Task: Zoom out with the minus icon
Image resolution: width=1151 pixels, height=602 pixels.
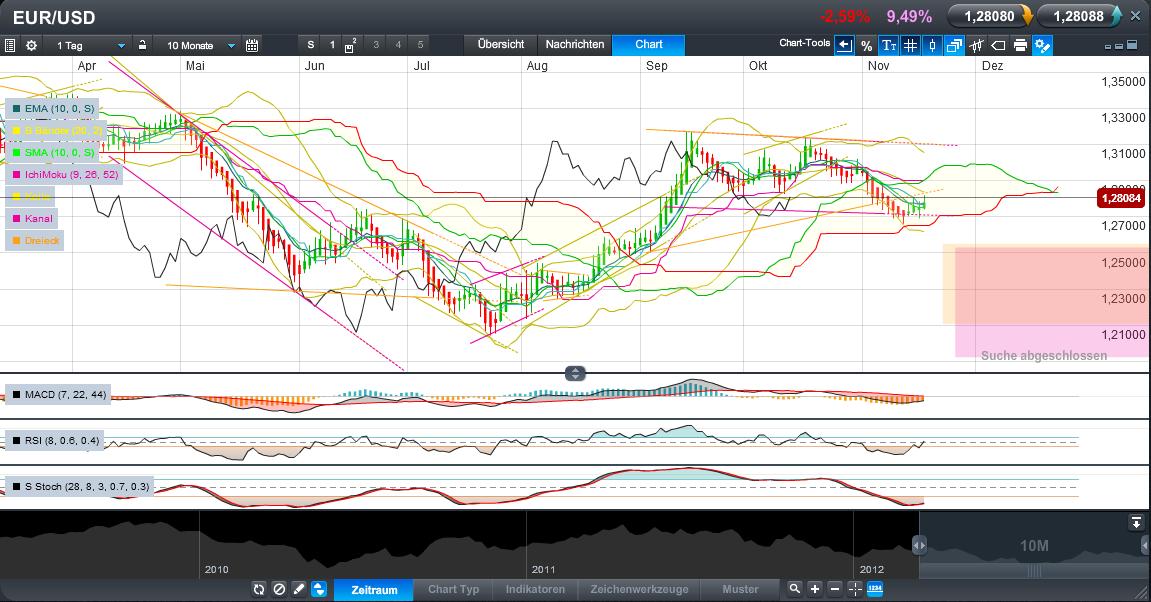Action: click(835, 589)
